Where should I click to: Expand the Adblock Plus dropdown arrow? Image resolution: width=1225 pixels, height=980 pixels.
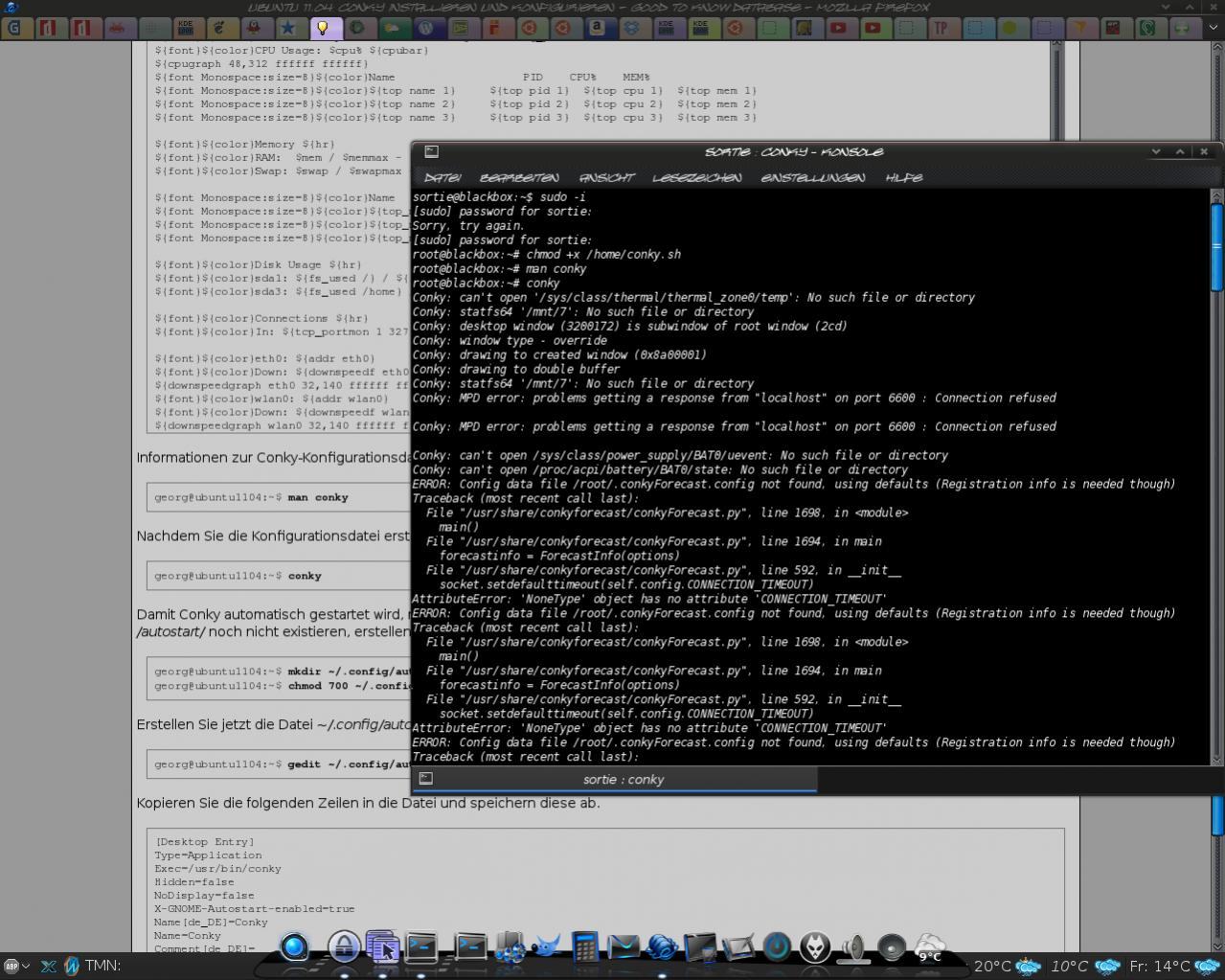[x=25, y=967]
